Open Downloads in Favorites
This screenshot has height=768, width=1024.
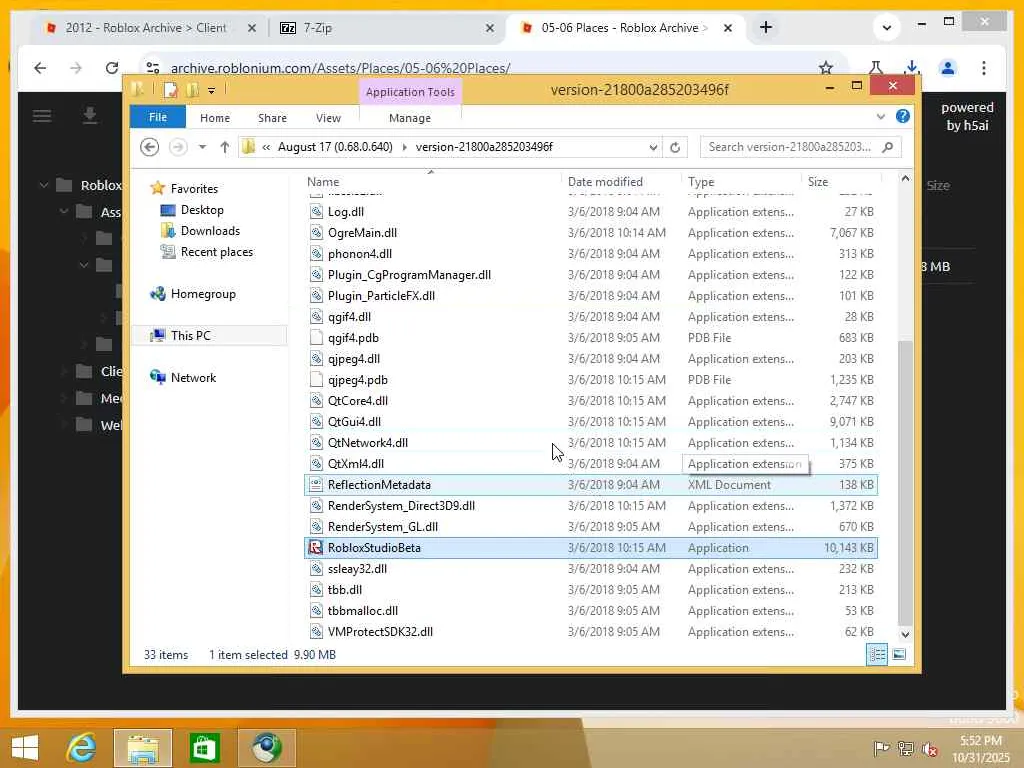pos(210,231)
